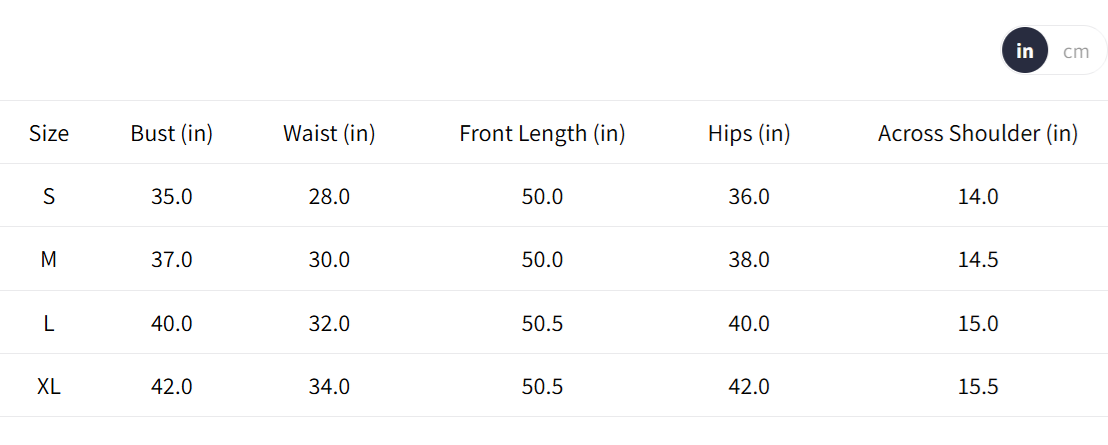
Task: Click across shoulder value 15.5
Action: (x=978, y=386)
